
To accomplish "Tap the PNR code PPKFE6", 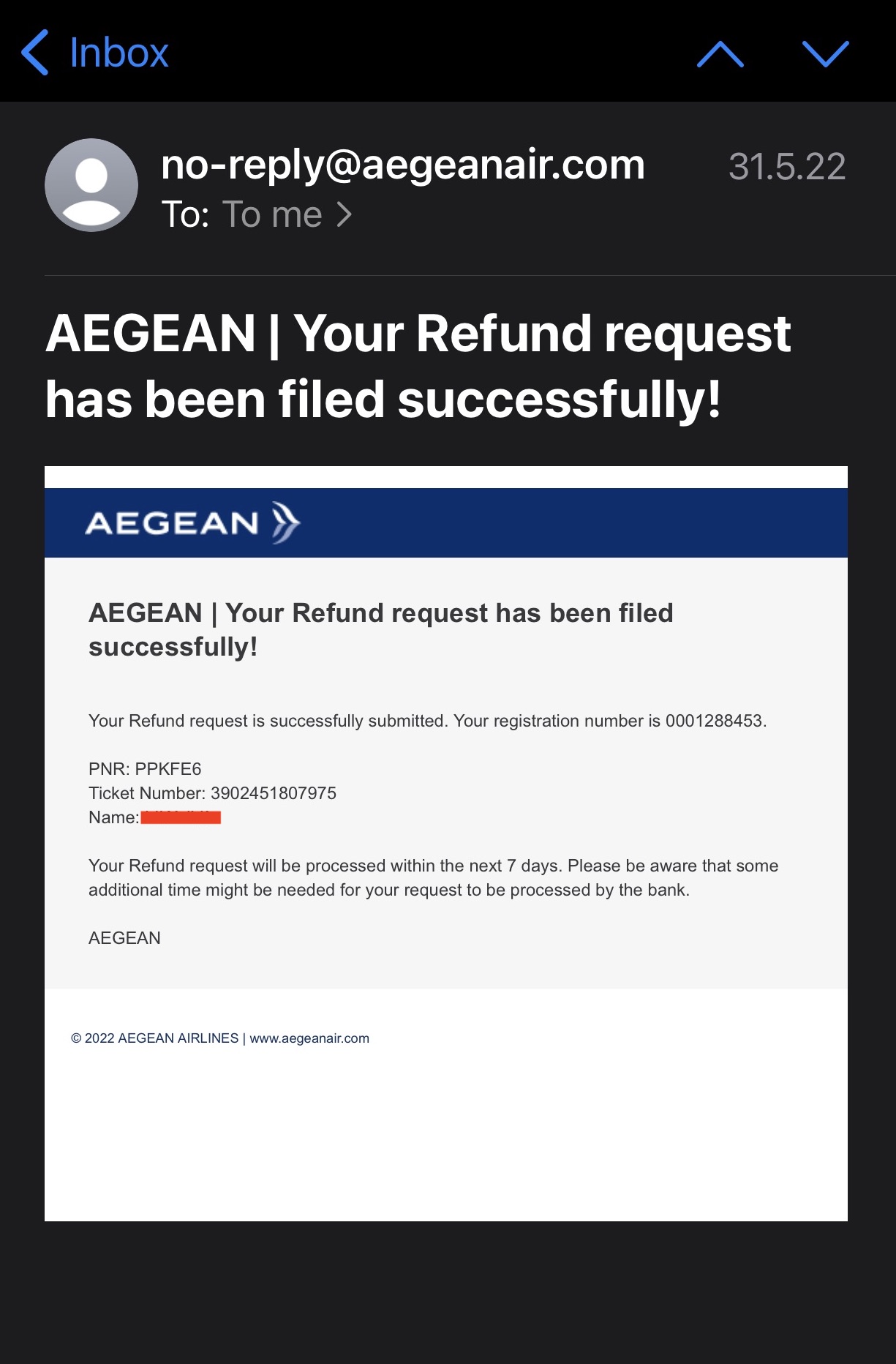I will point(168,769).
